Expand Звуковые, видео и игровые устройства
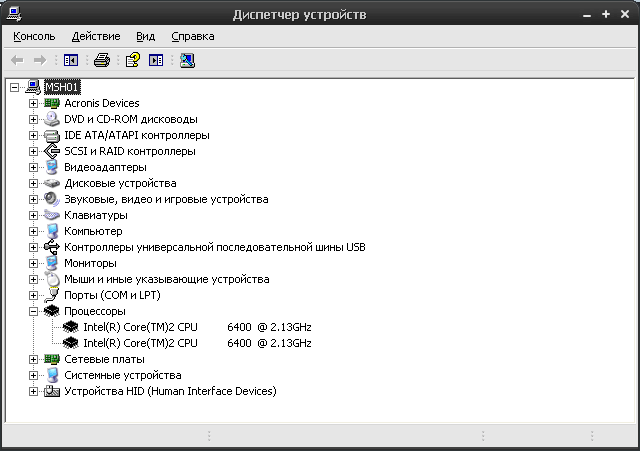640x451 pixels. (x=33, y=199)
